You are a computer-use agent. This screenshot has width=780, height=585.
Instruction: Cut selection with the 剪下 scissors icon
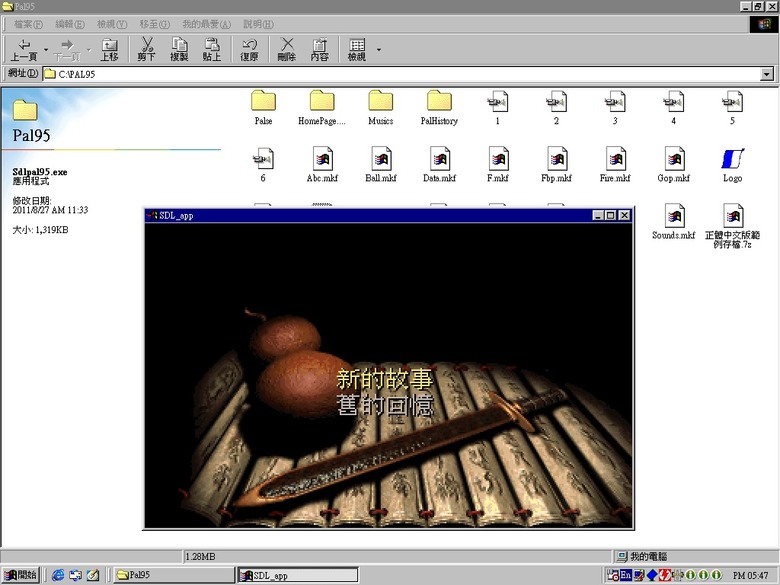pos(146,50)
